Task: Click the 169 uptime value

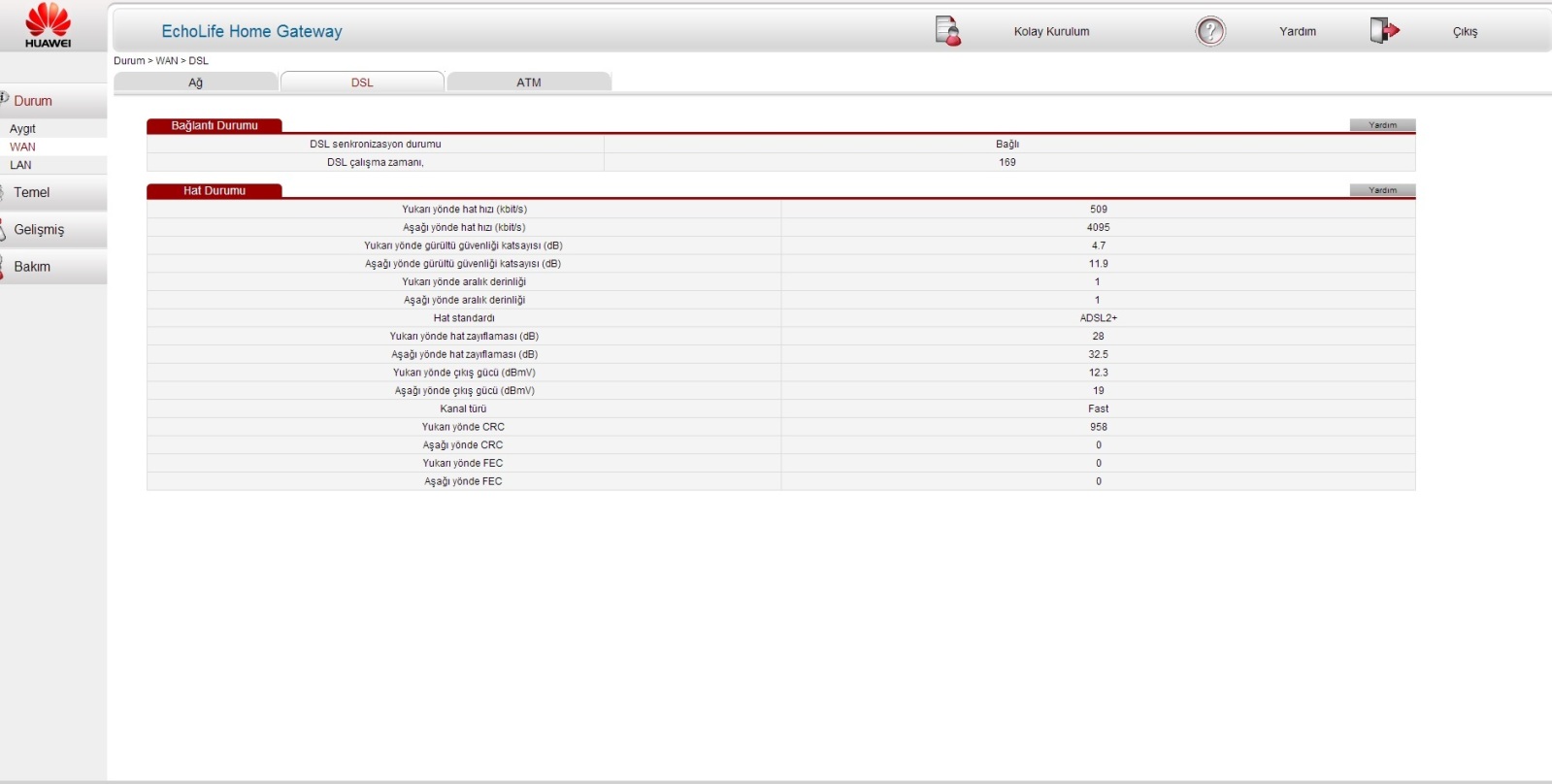Action: point(1007,162)
